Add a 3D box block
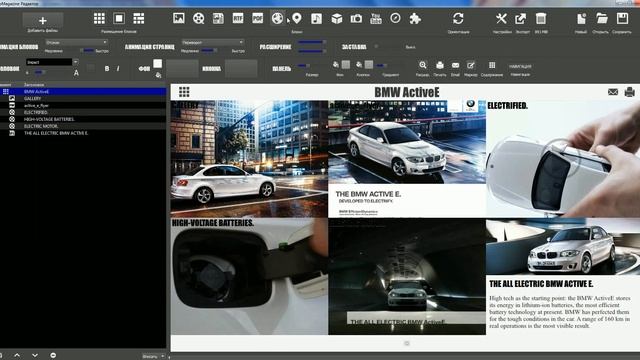640x360 pixels. pos(337,18)
